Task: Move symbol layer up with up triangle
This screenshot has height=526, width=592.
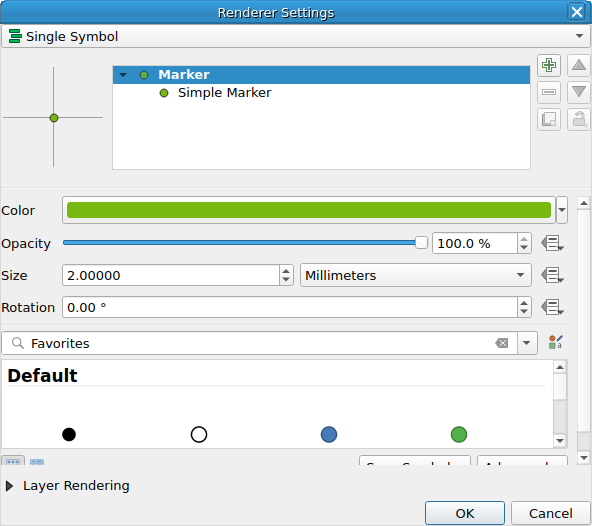Action: (x=579, y=65)
